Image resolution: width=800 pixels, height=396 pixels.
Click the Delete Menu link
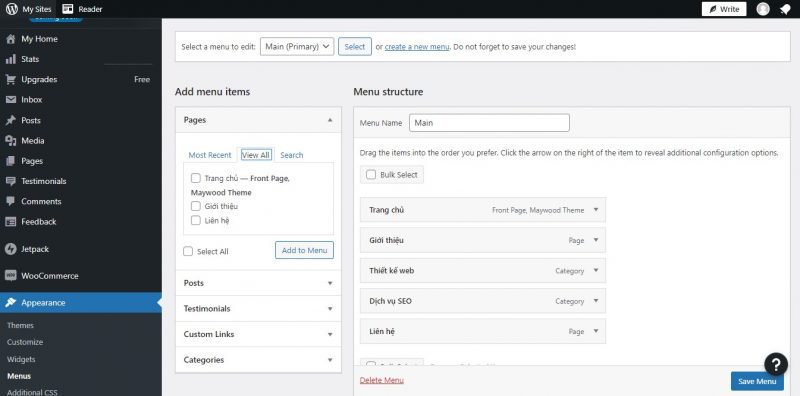(x=382, y=380)
